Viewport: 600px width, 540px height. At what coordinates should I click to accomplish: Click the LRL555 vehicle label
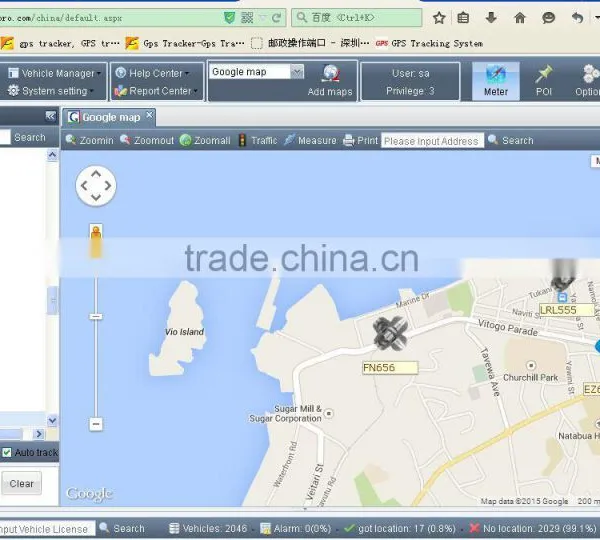tap(566, 310)
